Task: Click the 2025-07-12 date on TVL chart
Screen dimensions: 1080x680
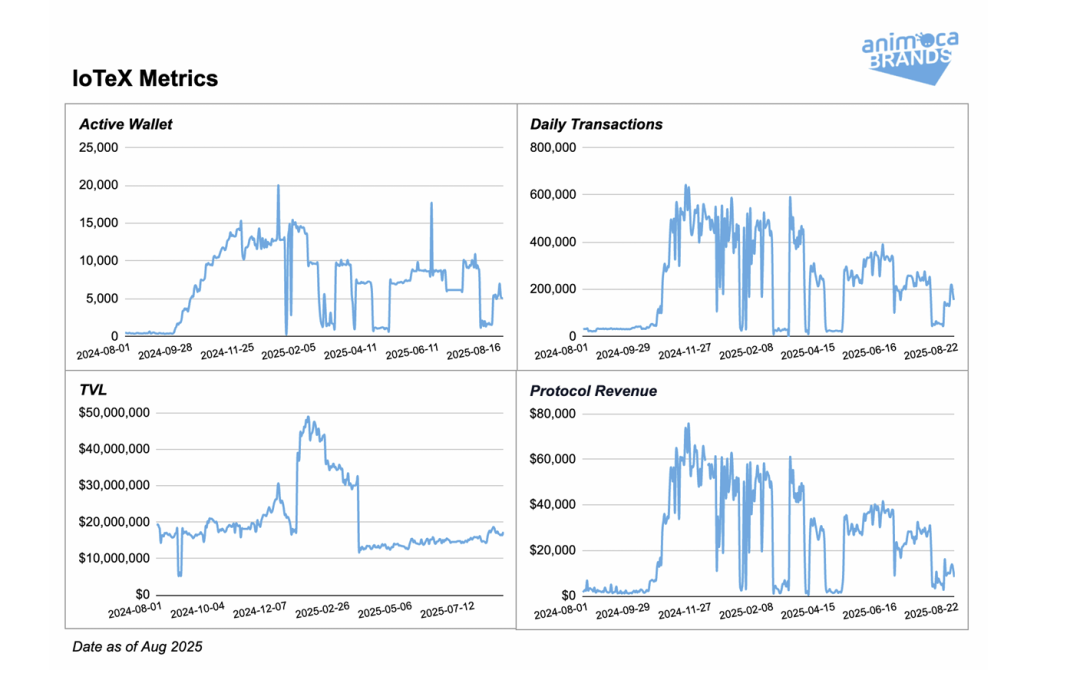Action: [x=450, y=610]
